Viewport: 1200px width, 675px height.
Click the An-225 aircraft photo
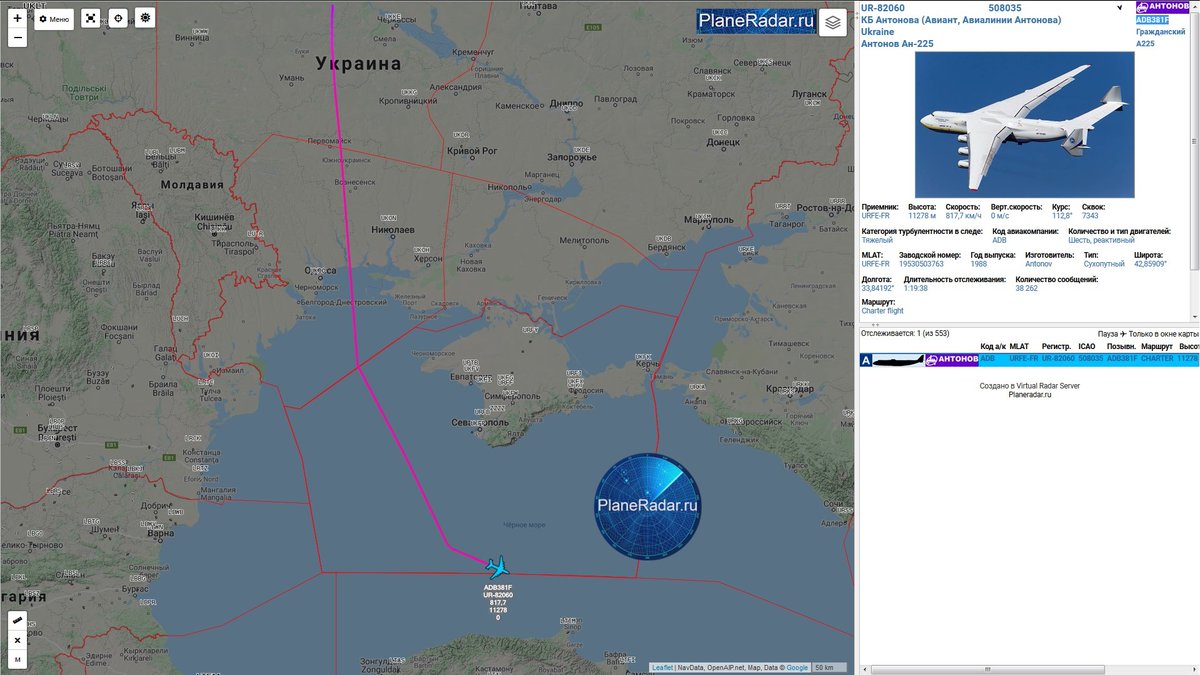pyautogui.click(x=1024, y=125)
